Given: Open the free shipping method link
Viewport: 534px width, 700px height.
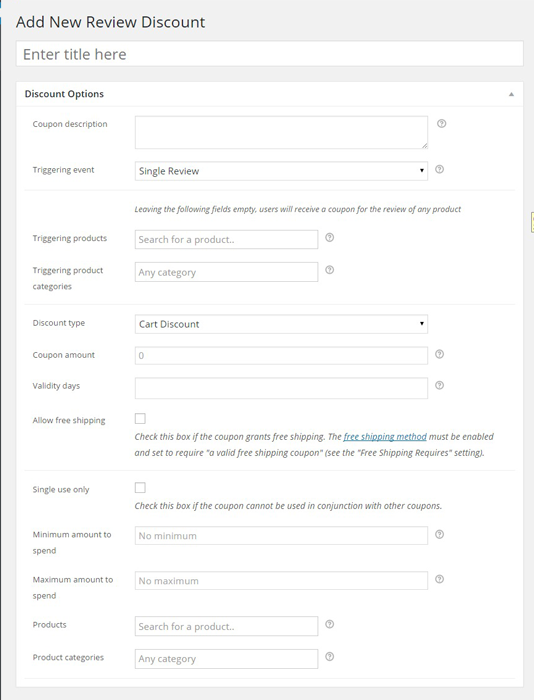Looking at the screenshot, I should pos(385,437).
